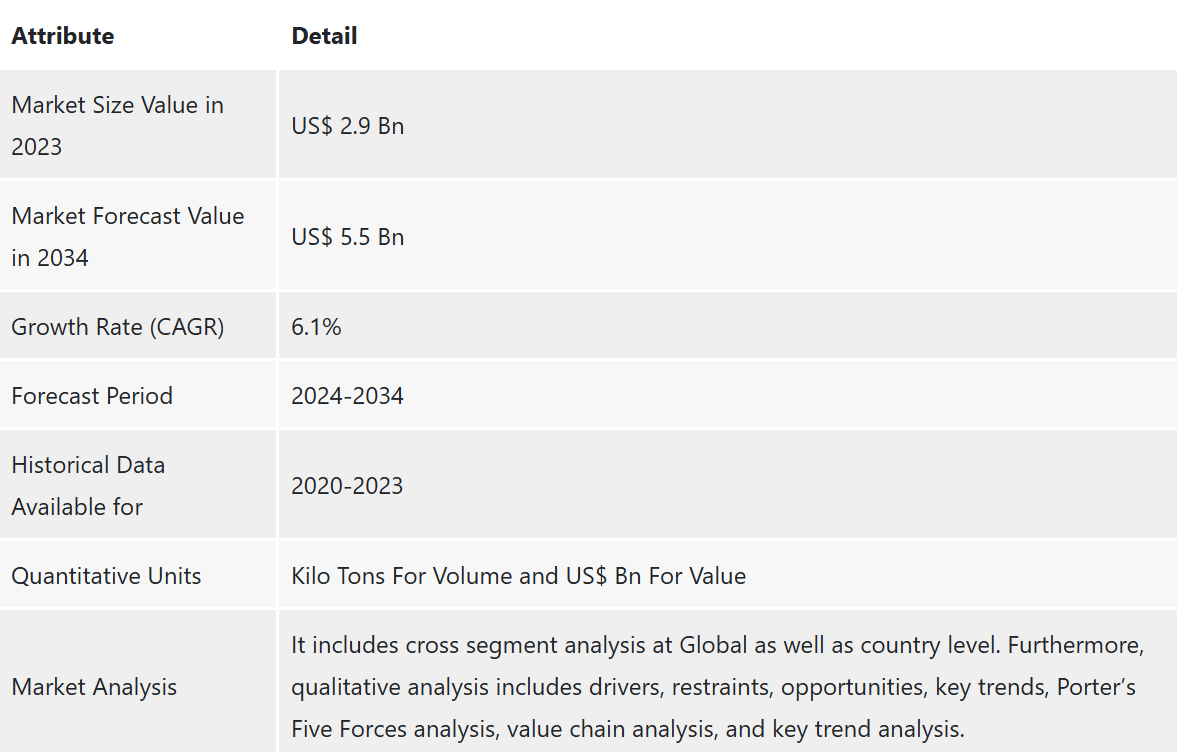Select the Growth Rate (CAGR) cell
The image size is (1177, 752).
point(117,326)
